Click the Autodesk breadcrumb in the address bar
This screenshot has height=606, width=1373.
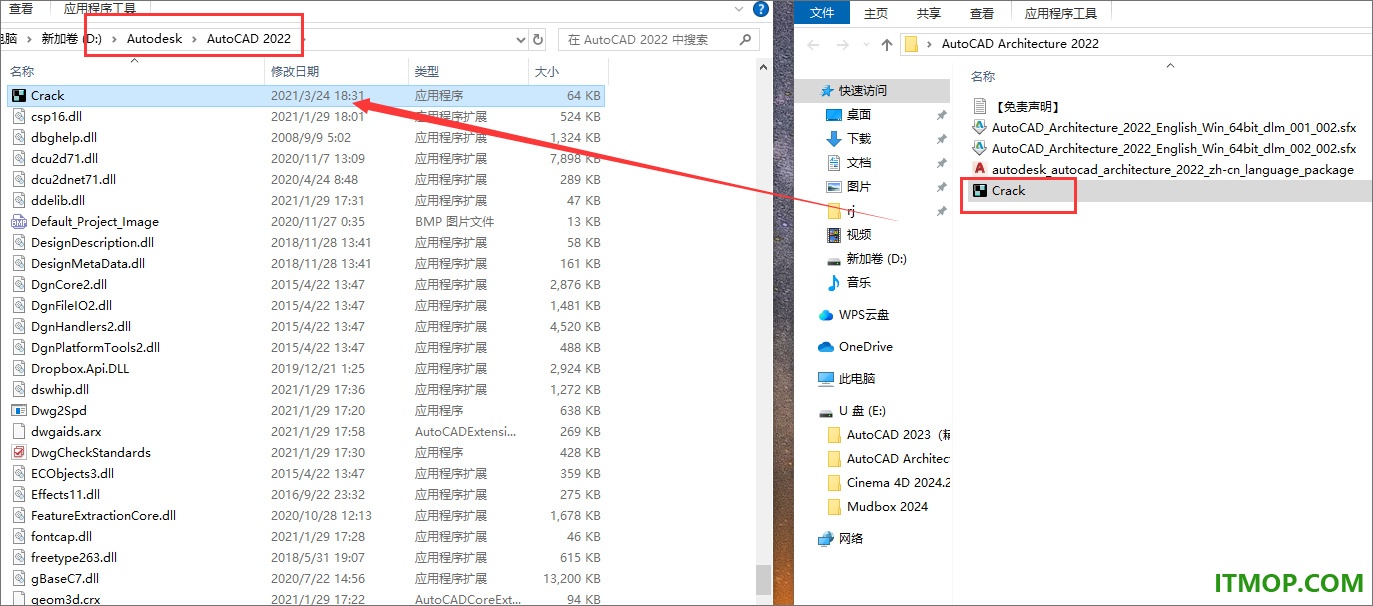(154, 40)
